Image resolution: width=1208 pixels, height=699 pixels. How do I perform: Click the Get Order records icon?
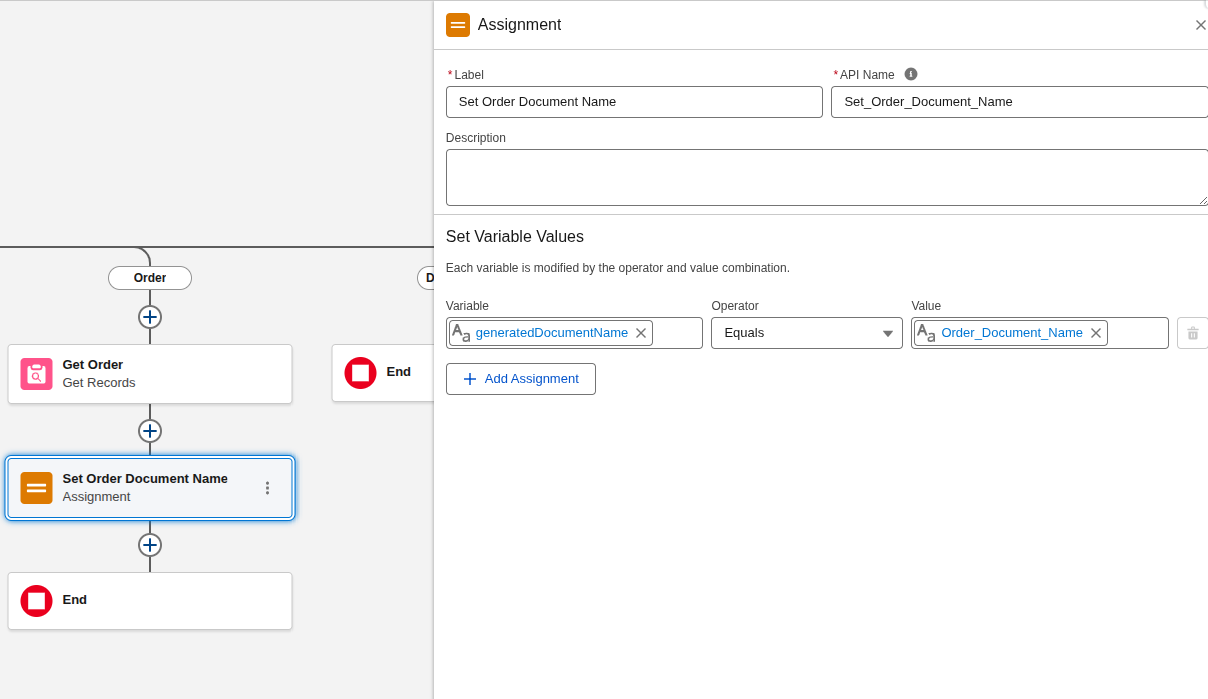click(37, 374)
